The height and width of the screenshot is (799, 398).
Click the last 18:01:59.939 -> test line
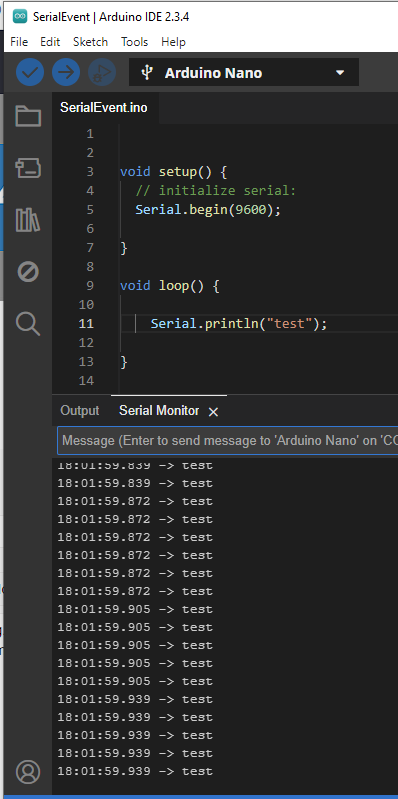(135, 771)
